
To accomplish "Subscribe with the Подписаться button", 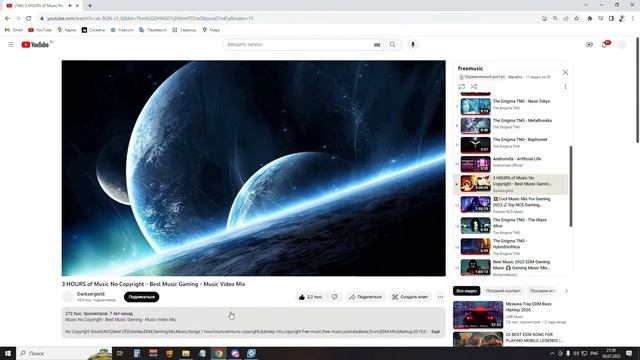I will pos(142,297).
